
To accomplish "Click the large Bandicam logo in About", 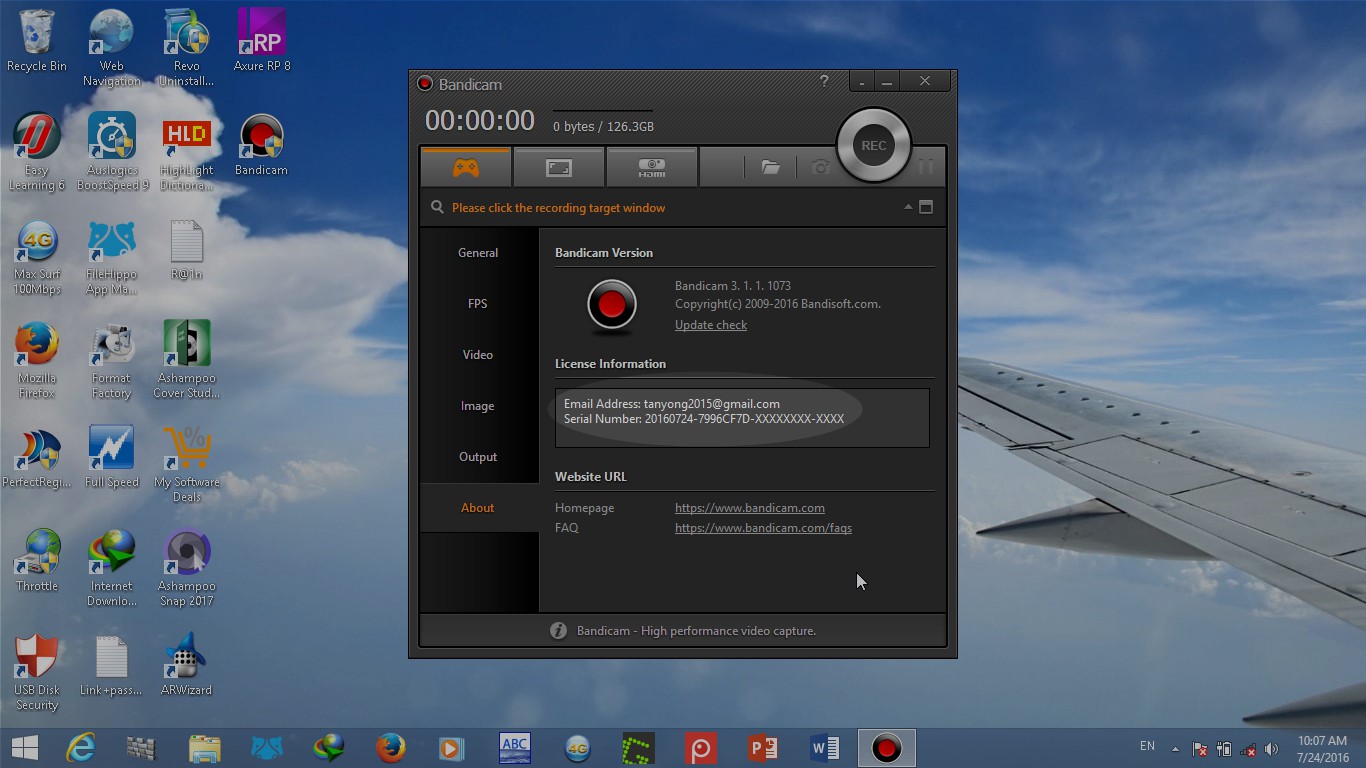I will point(611,304).
